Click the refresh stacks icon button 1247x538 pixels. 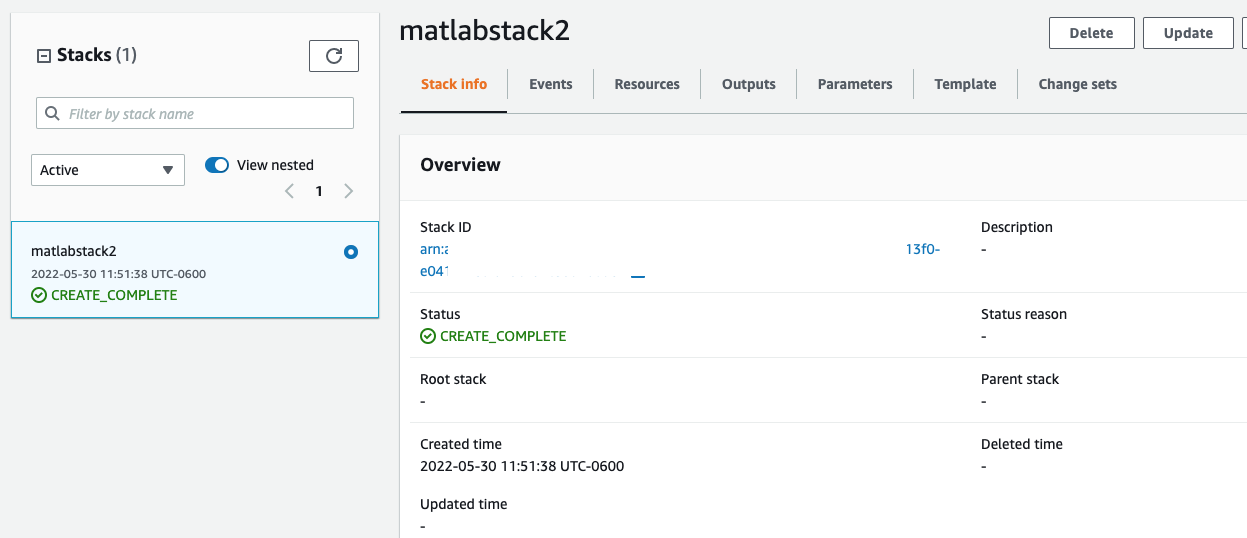(x=334, y=56)
